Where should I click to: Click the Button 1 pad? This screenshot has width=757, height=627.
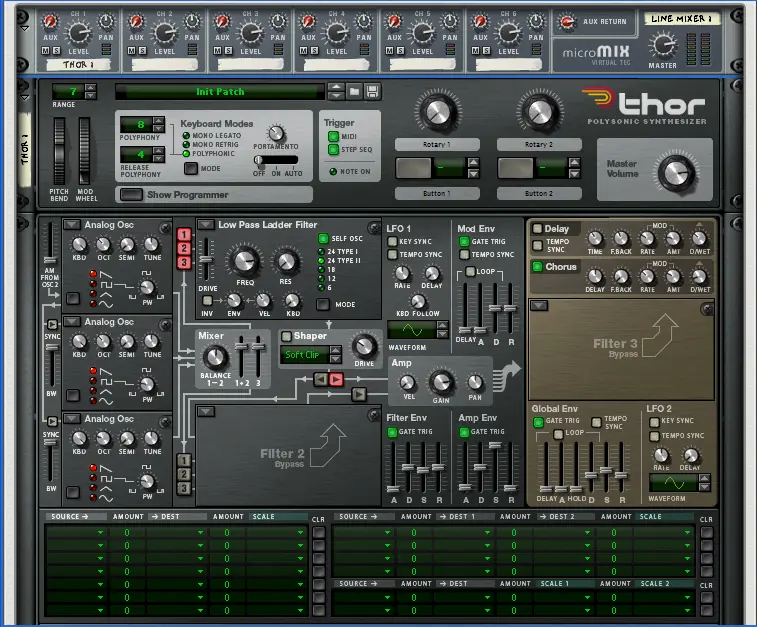[x=413, y=168]
